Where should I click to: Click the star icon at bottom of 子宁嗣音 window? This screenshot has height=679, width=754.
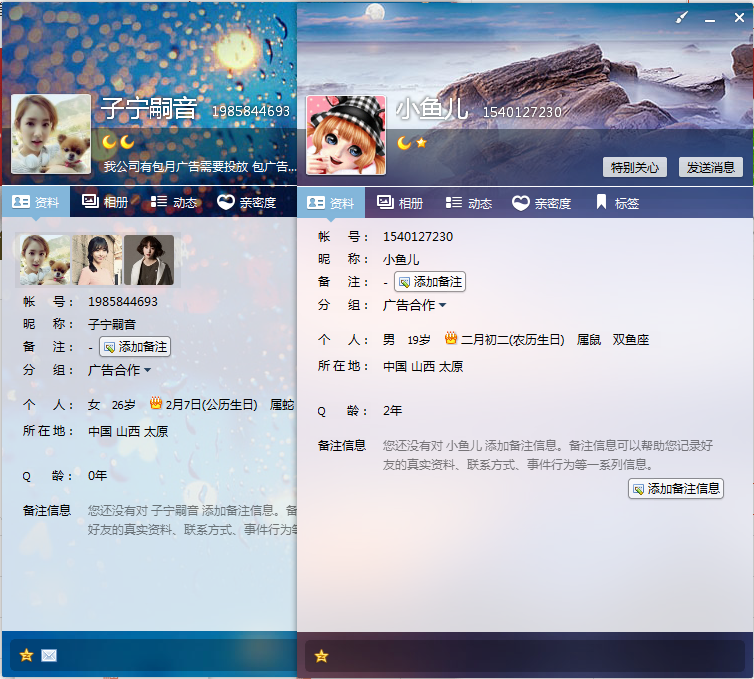click(x=26, y=655)
